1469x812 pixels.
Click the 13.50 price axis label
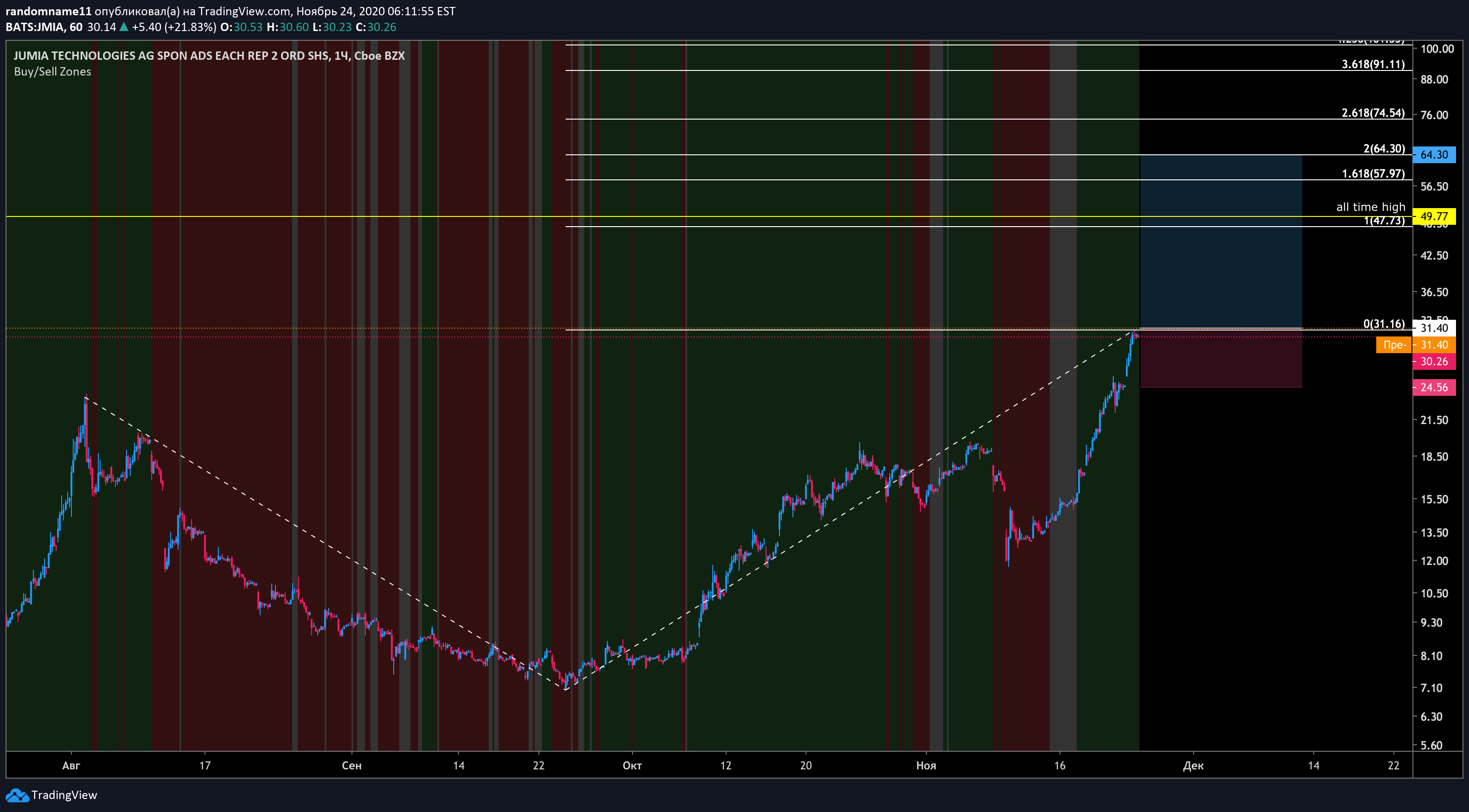pyautogui.click(x=1434, y=533)
